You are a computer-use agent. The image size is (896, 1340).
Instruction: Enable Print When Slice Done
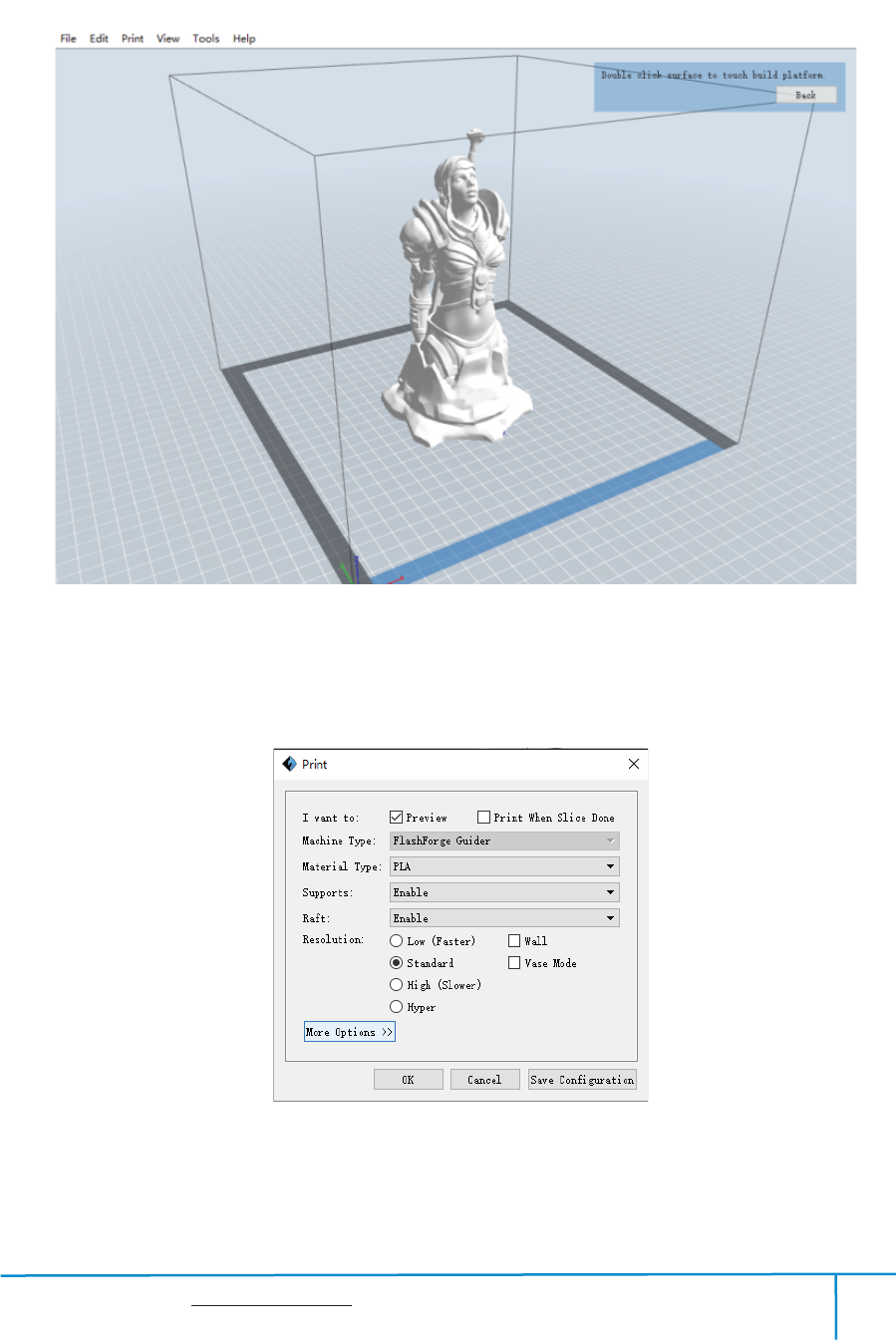pyautogui.click(x=483, y=818)
